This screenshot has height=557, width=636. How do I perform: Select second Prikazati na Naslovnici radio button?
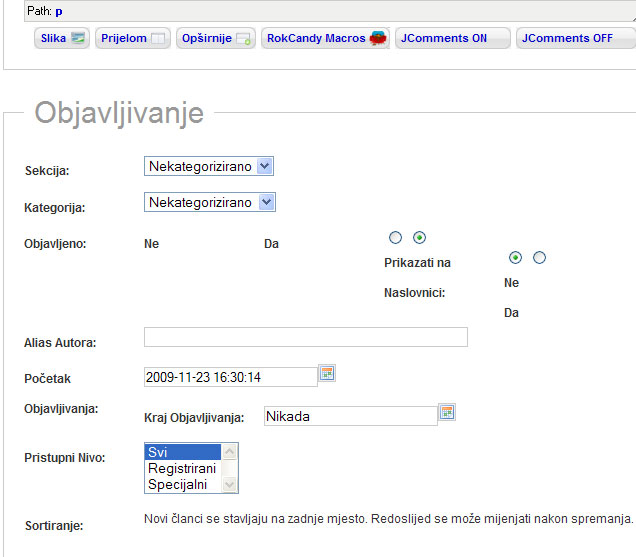[x=540, y=257]
